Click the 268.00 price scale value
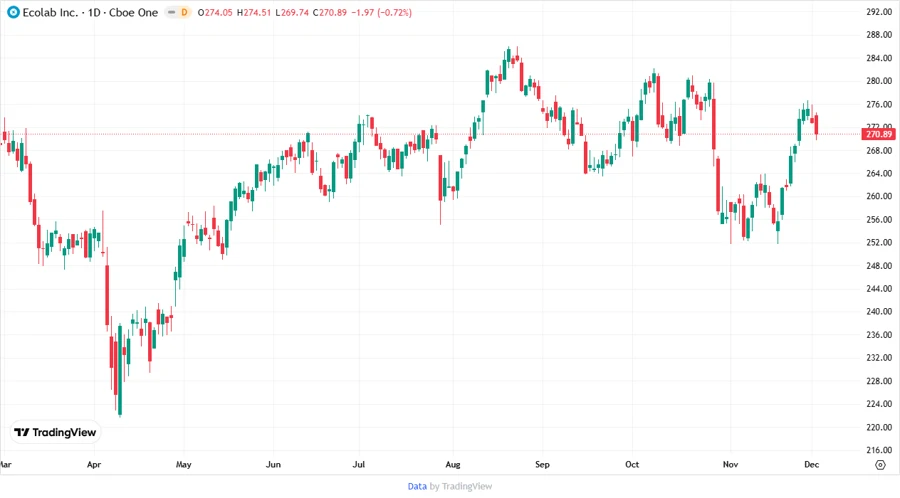900x498 pixels. [879, 150]
